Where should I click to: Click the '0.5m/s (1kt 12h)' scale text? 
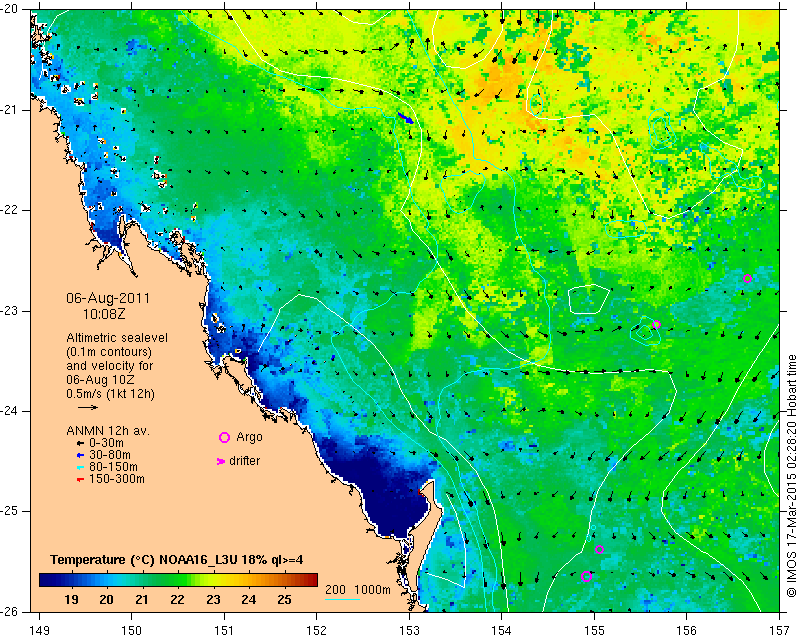click(111, 394)
